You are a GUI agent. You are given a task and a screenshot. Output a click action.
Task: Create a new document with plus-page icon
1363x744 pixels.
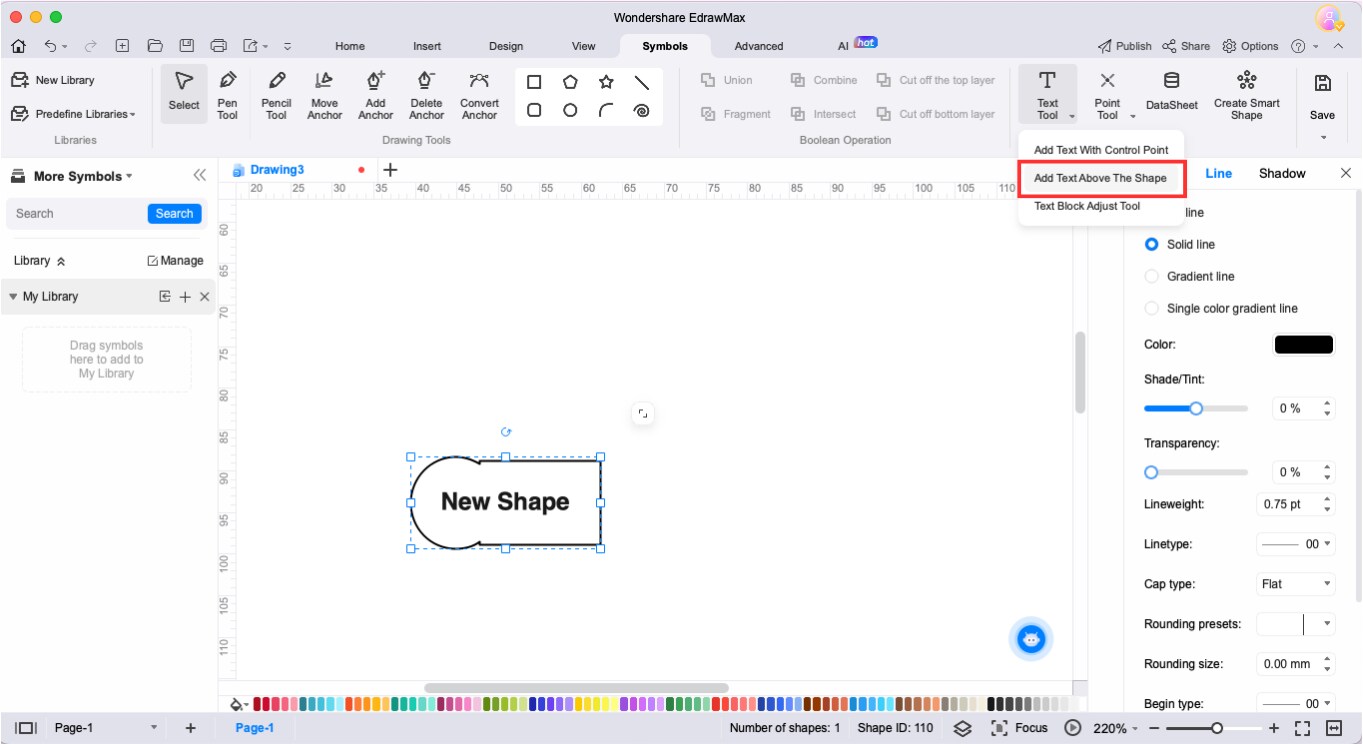coord(122,46)
